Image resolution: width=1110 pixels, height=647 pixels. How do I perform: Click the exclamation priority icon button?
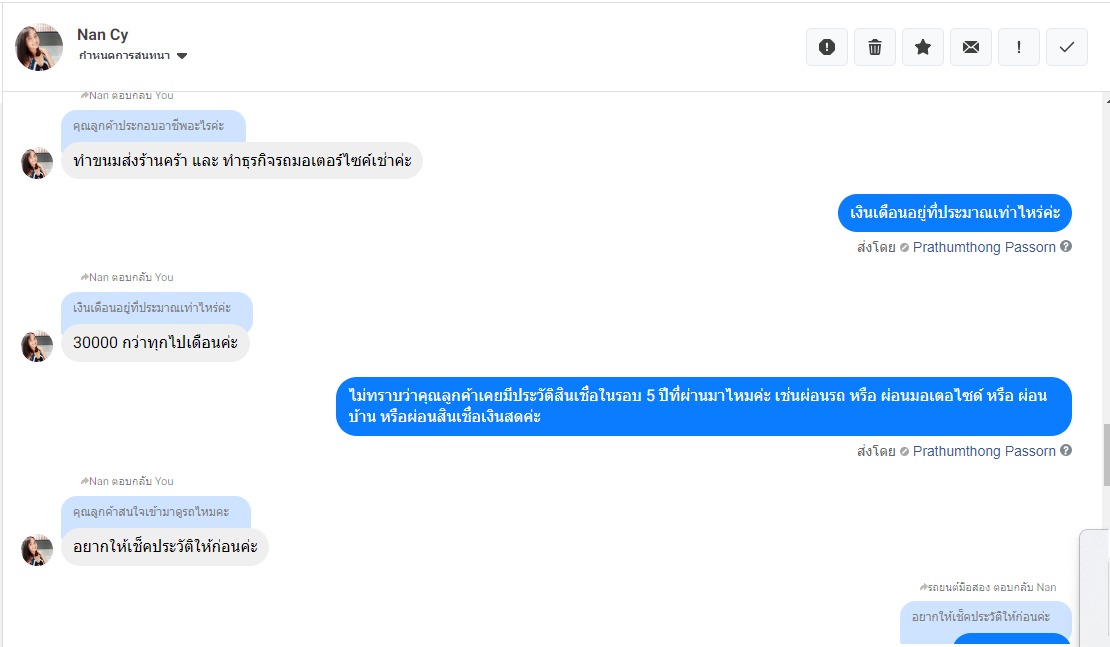[1019, 47]
